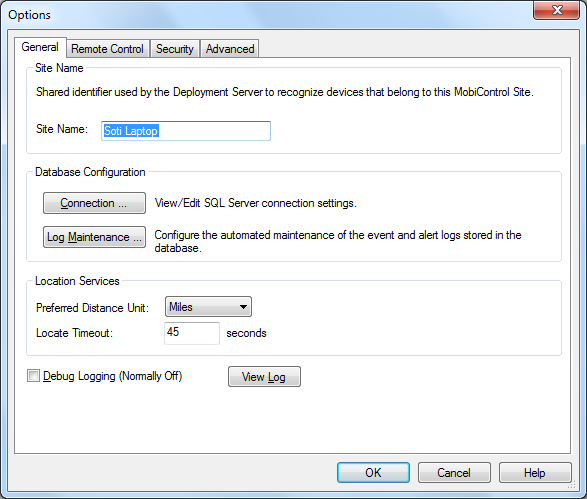Confirm the options with OK
The height and width of the screenshot is (499, 587).
pos(373,472)
